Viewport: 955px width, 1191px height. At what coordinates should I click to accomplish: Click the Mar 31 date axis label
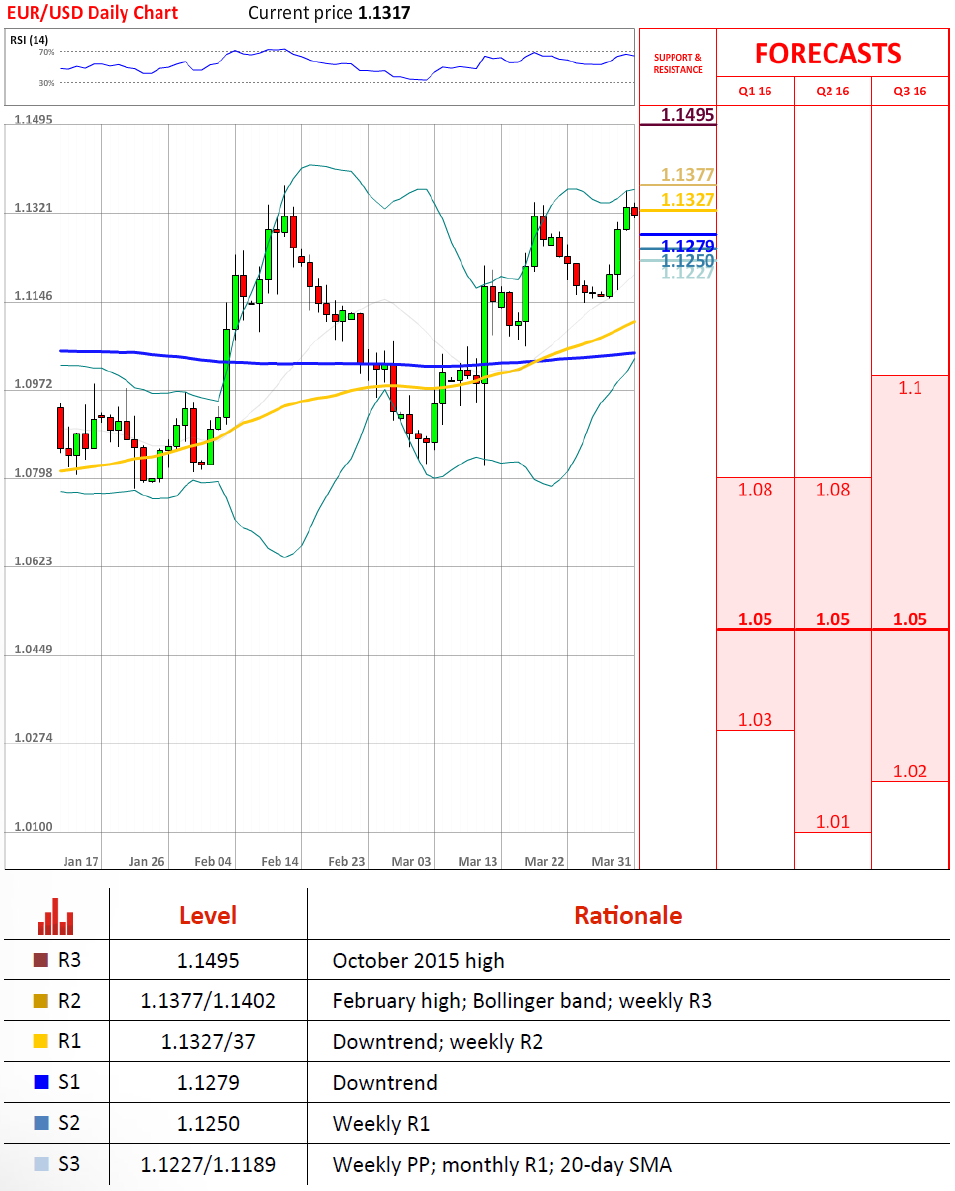point(611,861)
